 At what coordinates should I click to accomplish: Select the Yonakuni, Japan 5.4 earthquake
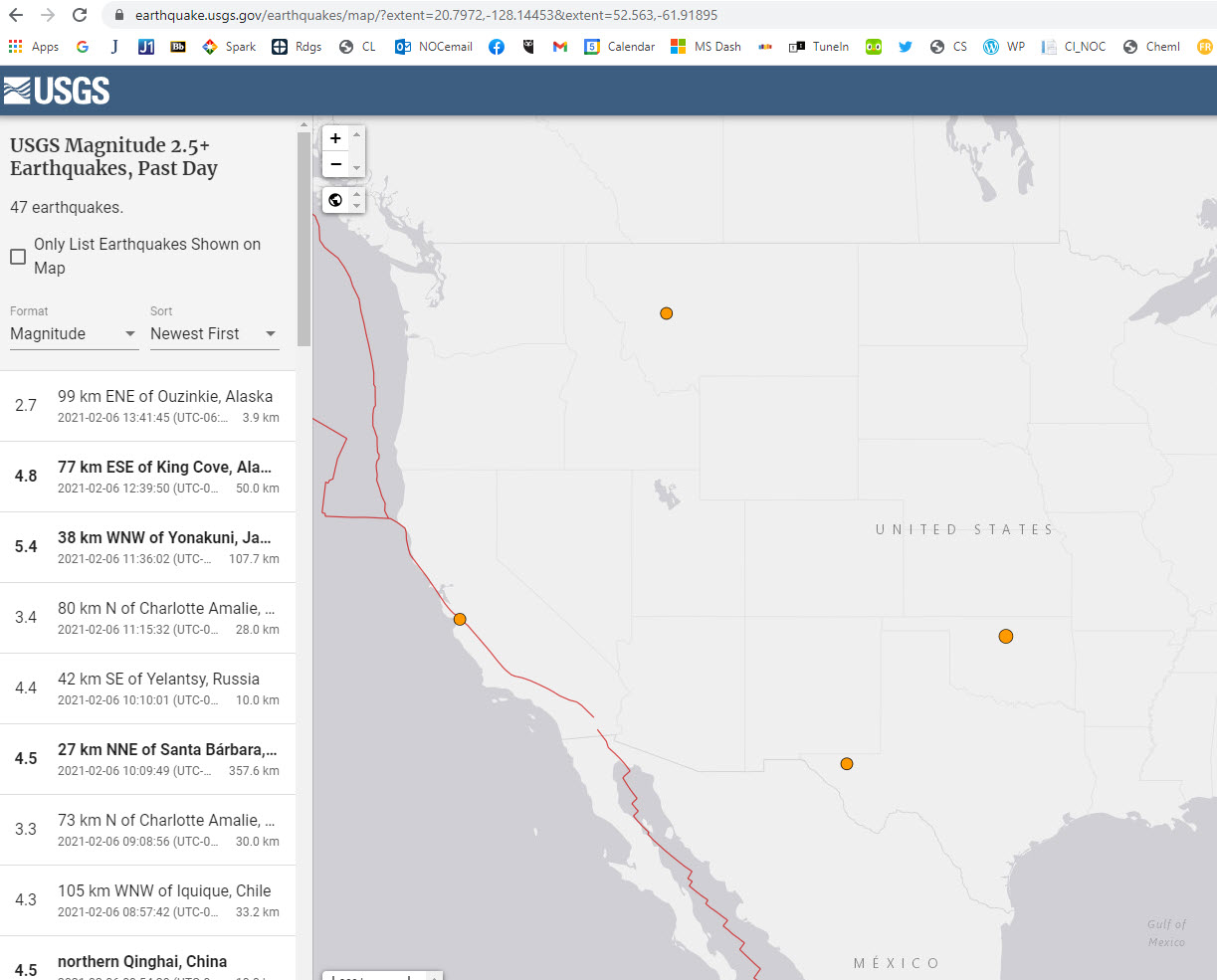tap(147, 547)
